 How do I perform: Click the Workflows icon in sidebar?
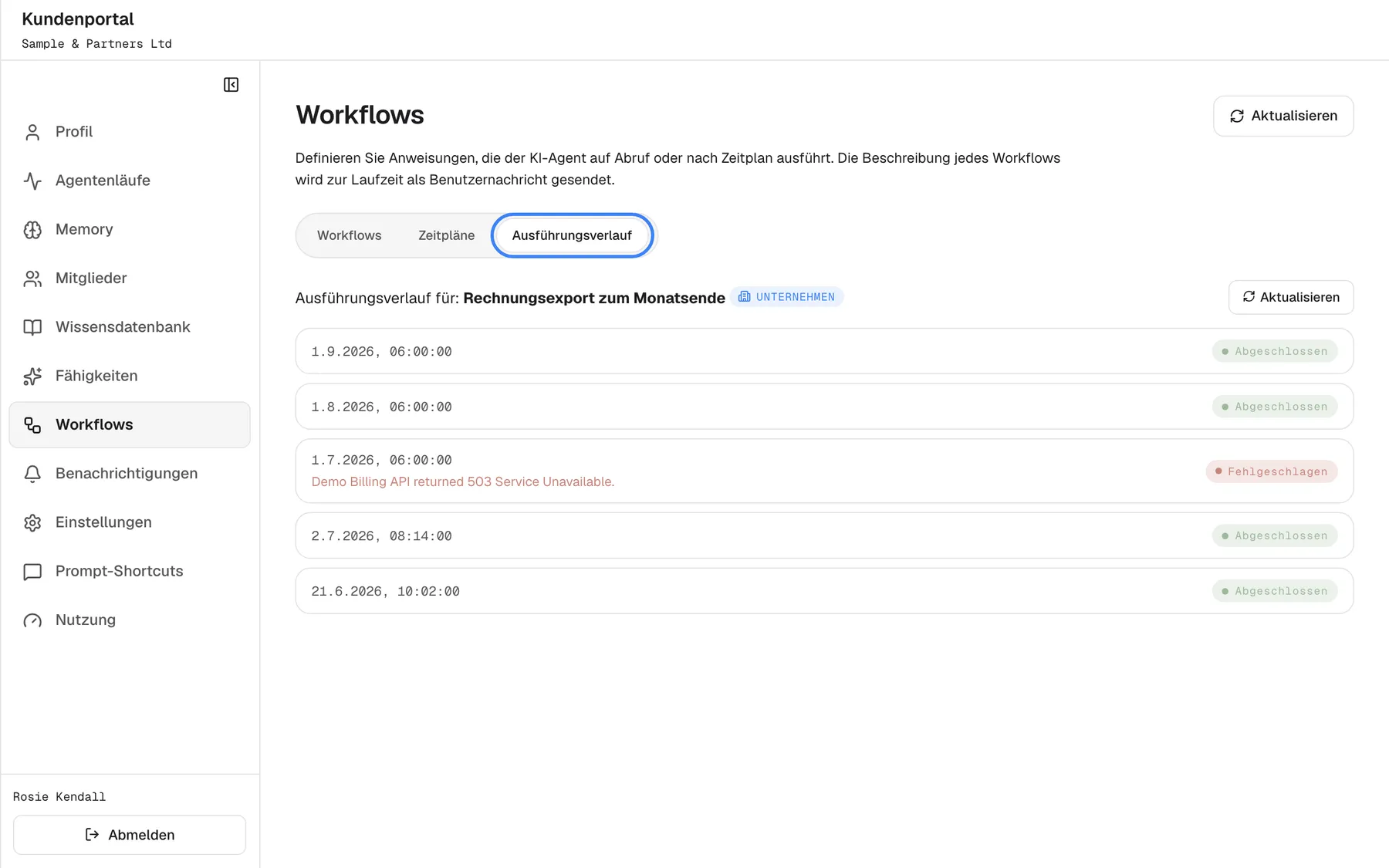pos(32,425)
